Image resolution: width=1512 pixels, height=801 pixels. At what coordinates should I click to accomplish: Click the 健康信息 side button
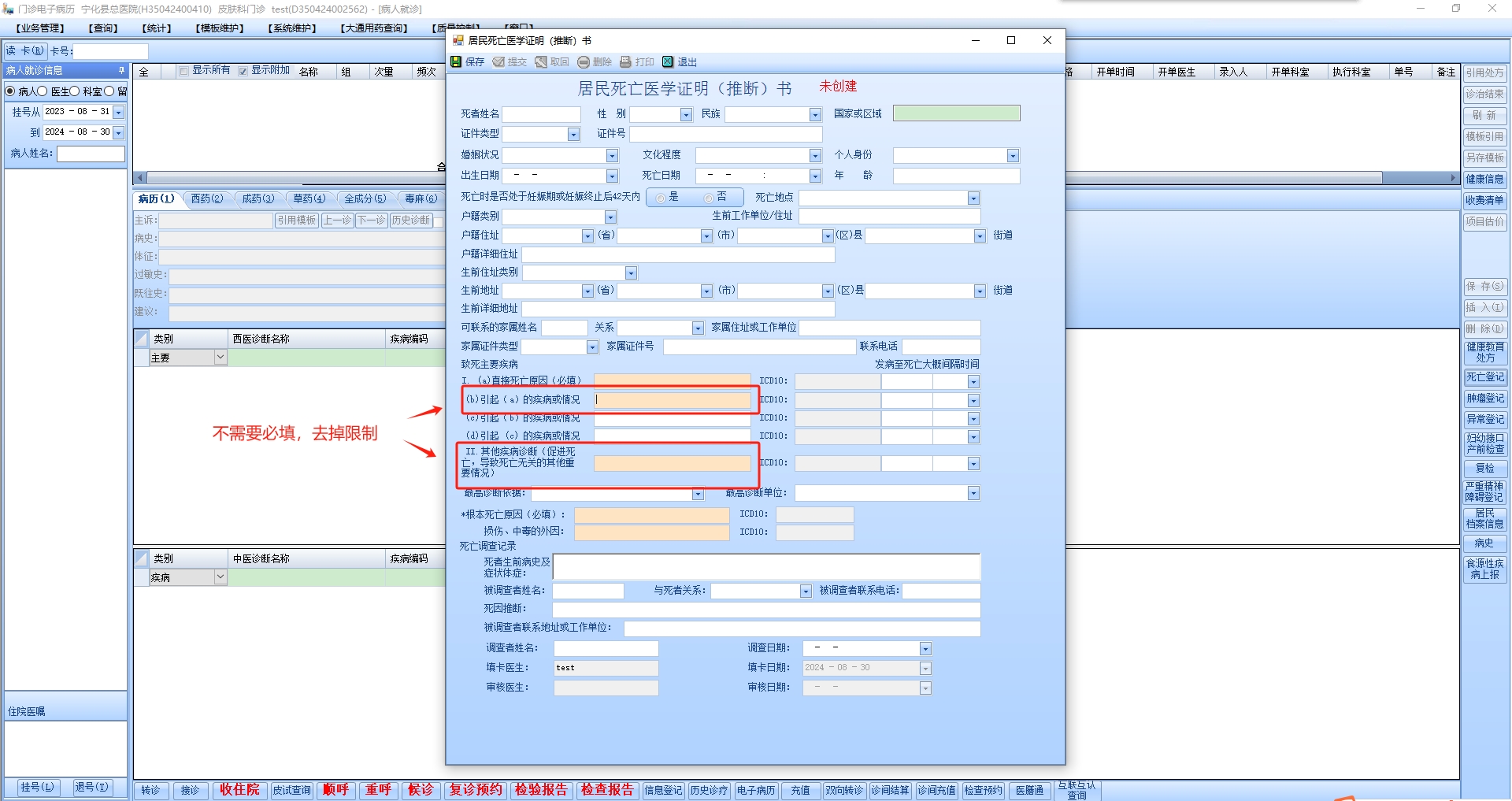(x=1485, y=179)
